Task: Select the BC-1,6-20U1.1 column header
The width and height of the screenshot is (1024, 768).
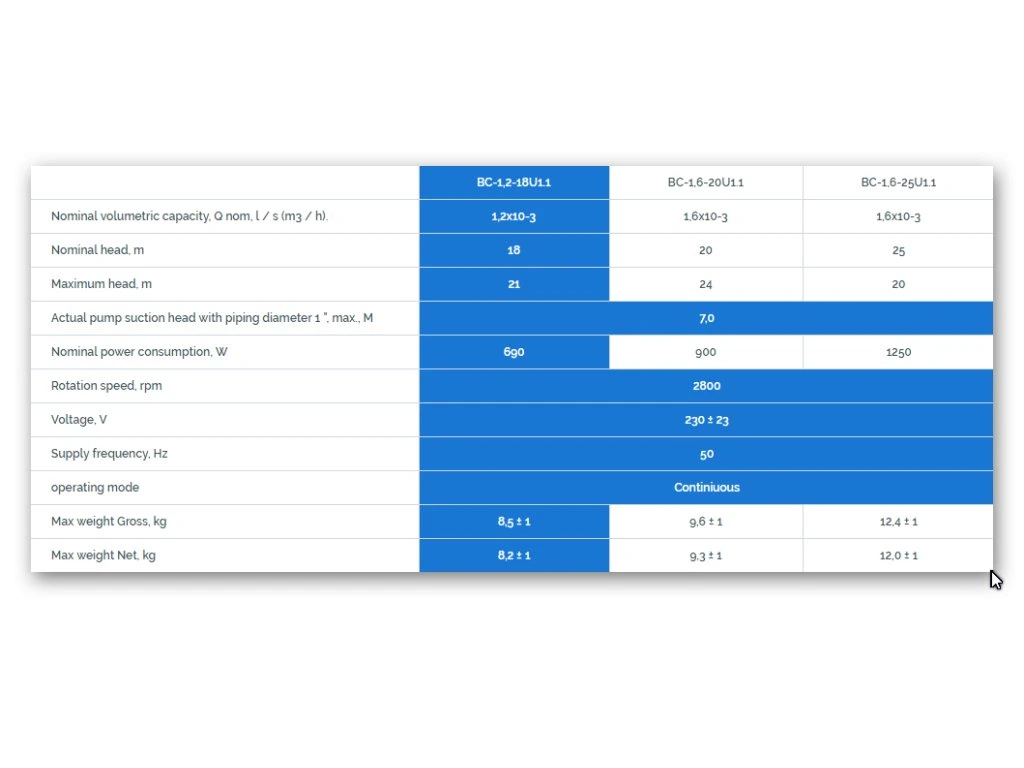Action: coord(705,182)
